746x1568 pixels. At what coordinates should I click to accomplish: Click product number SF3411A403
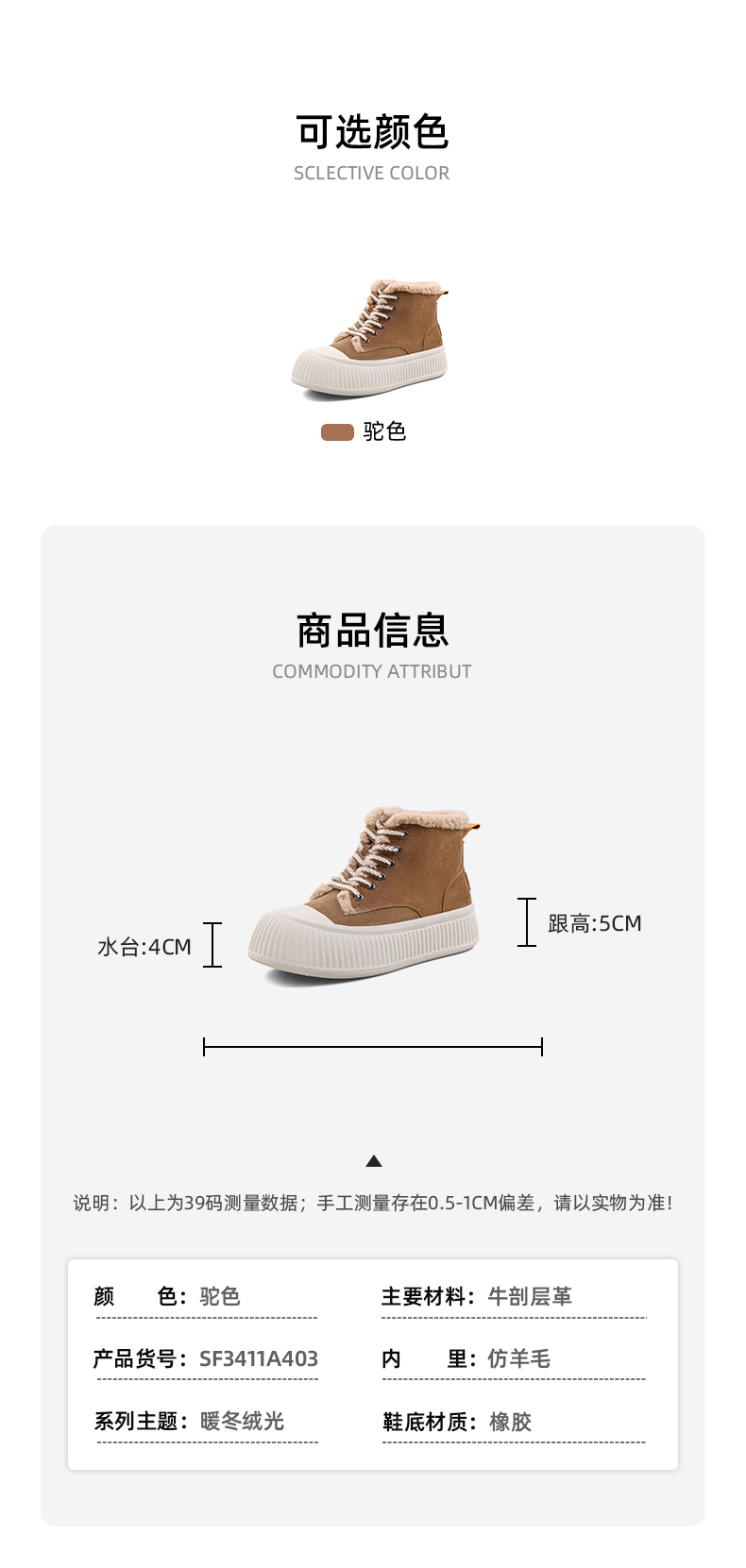pos(259,1358)
